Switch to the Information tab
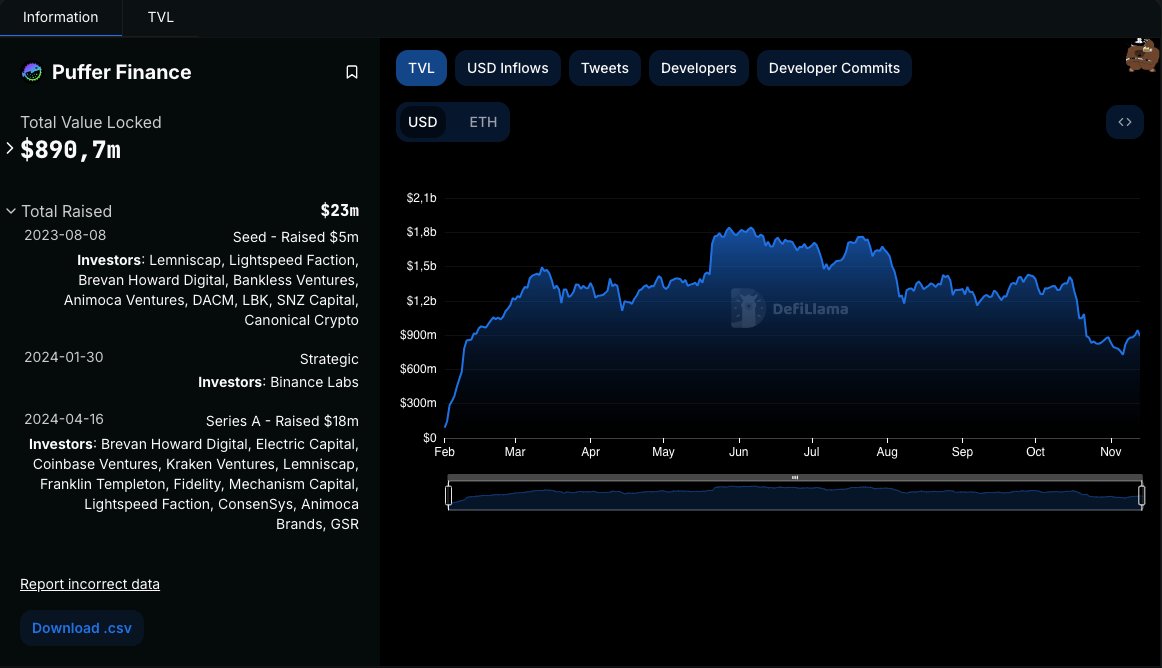The image size is (1162, 668). coord(61,17)
